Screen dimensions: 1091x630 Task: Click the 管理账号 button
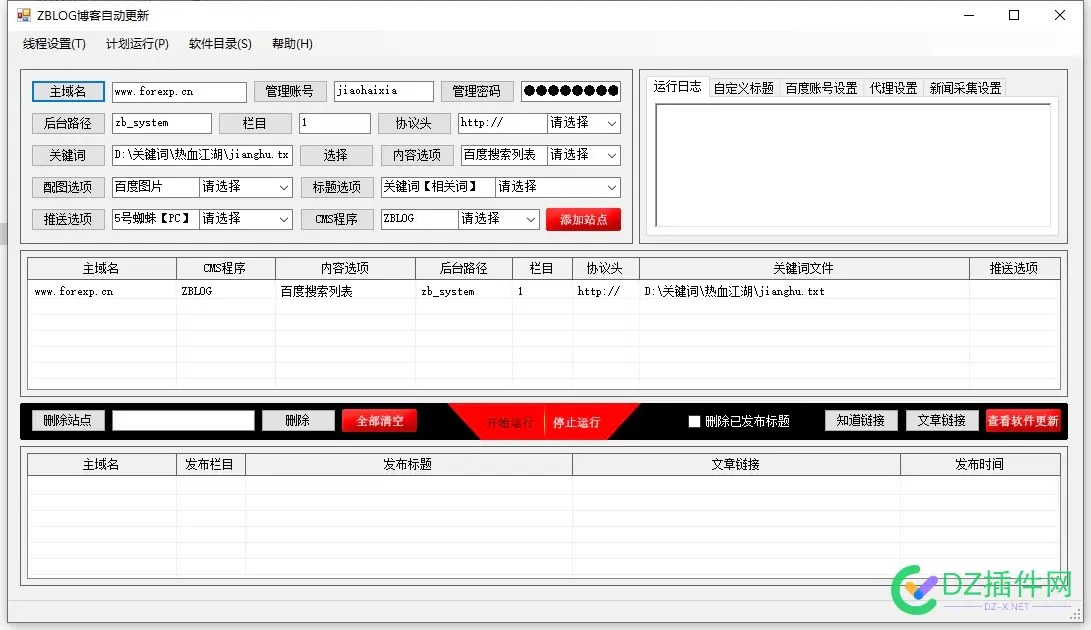pyautogui.click(x=289, y=91)
